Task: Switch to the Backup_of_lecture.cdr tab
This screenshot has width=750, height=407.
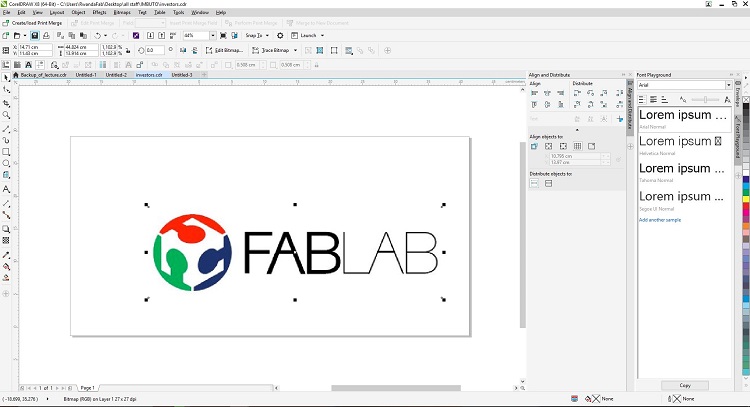Action: 44,75
